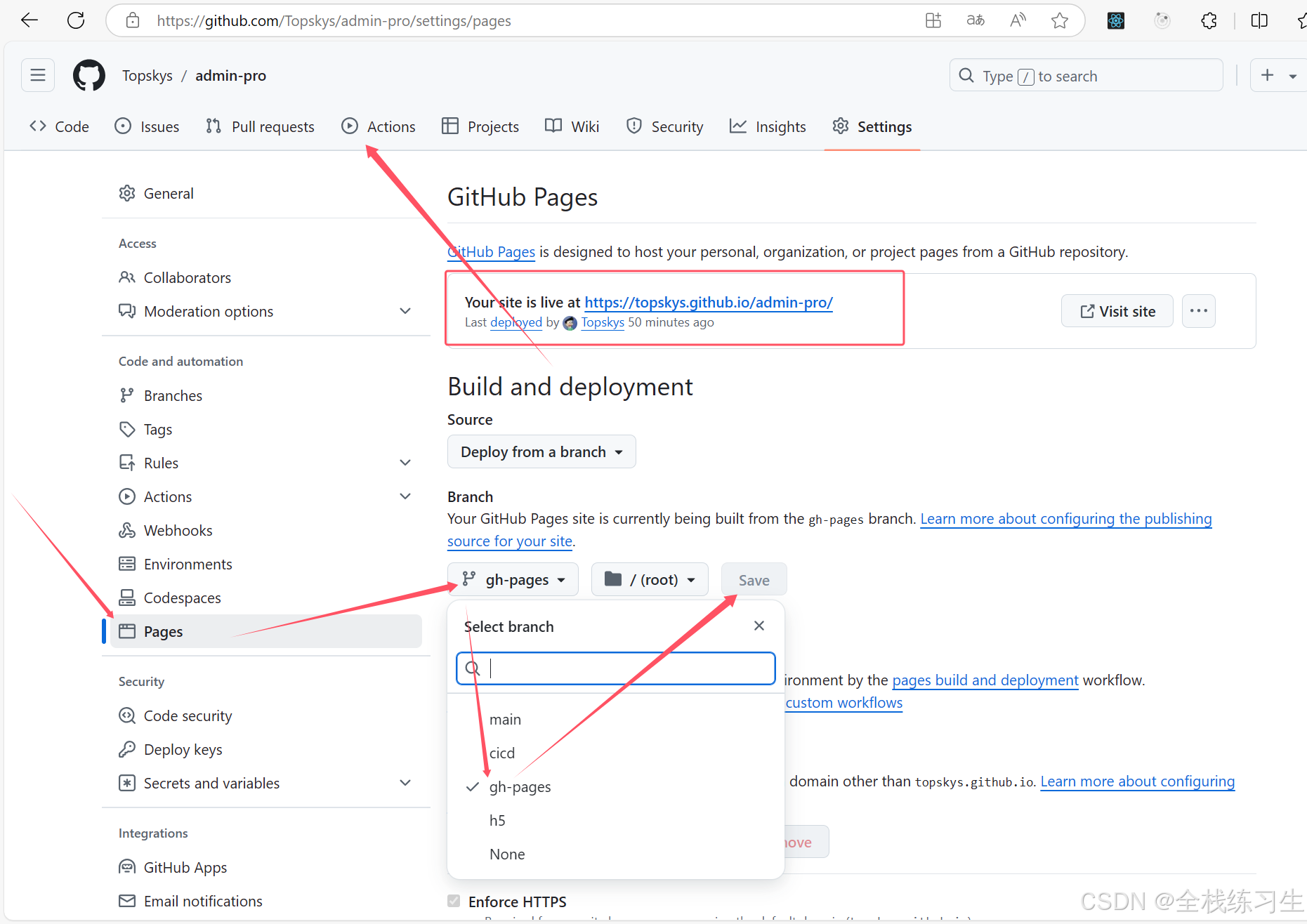Close the Select branch popup
Image resolution: width=1307 pixels, height=924 pixels.
[759, 626]
